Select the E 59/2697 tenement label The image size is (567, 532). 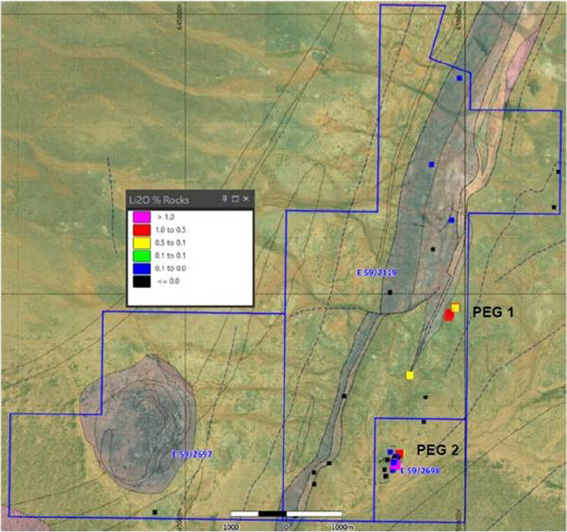pos(192,454)
